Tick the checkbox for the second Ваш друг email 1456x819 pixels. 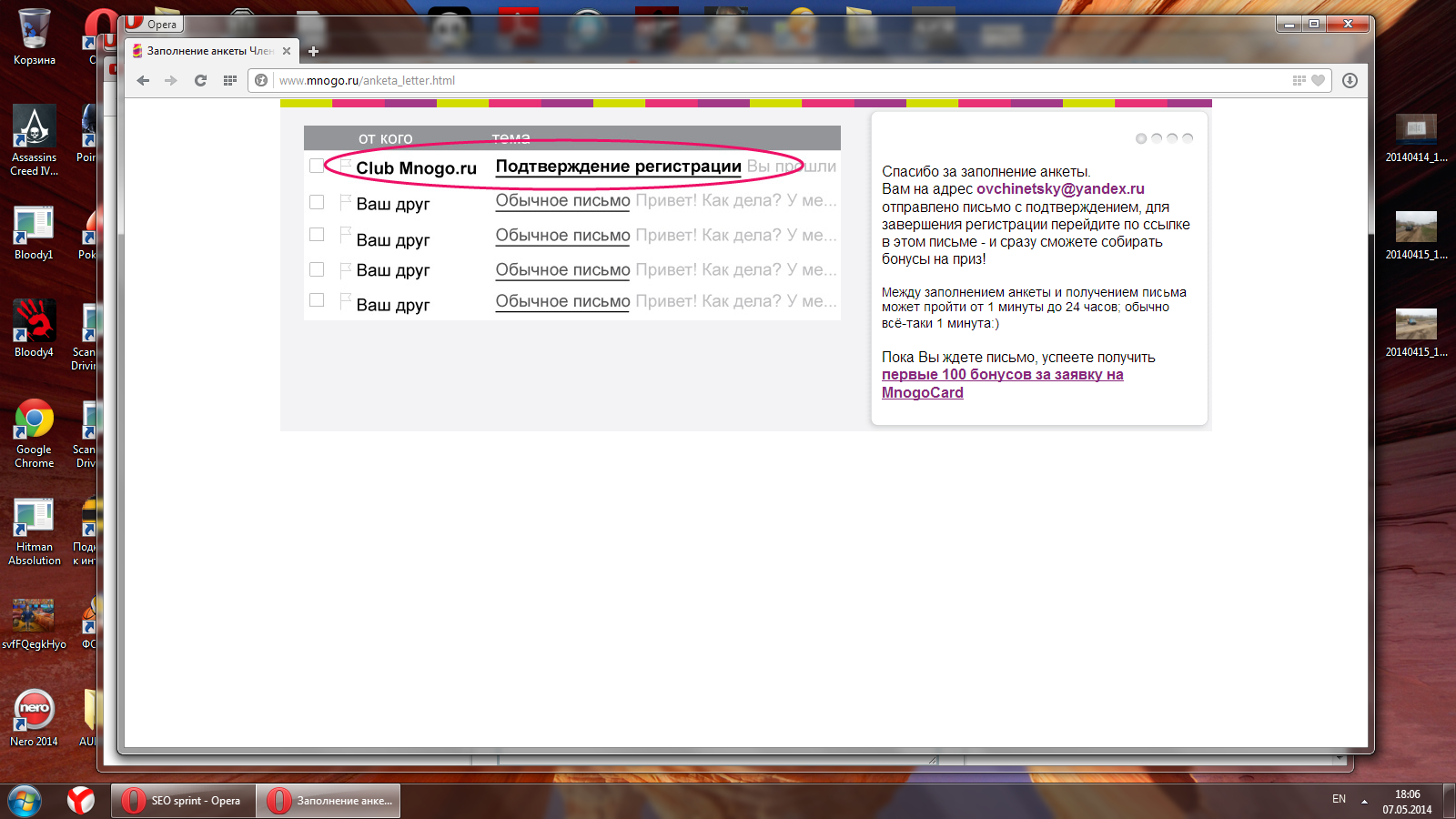tap(317, 235)
